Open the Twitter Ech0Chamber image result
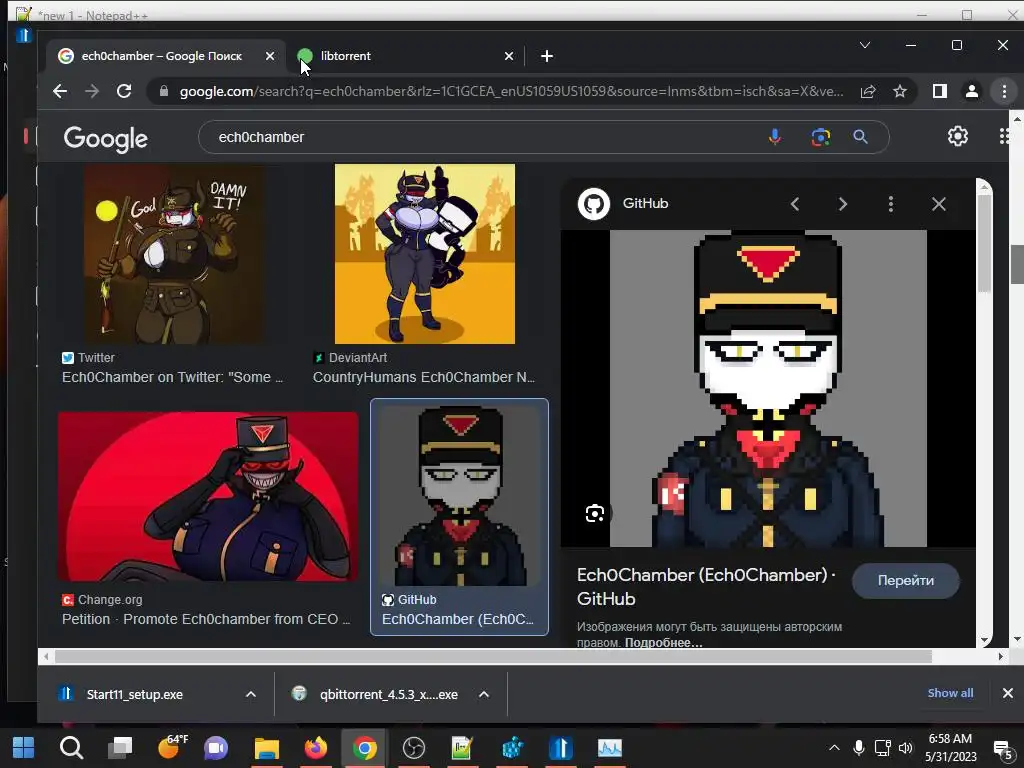The width and height of the screenshot is (1024, 768). (x=174, y=254)
